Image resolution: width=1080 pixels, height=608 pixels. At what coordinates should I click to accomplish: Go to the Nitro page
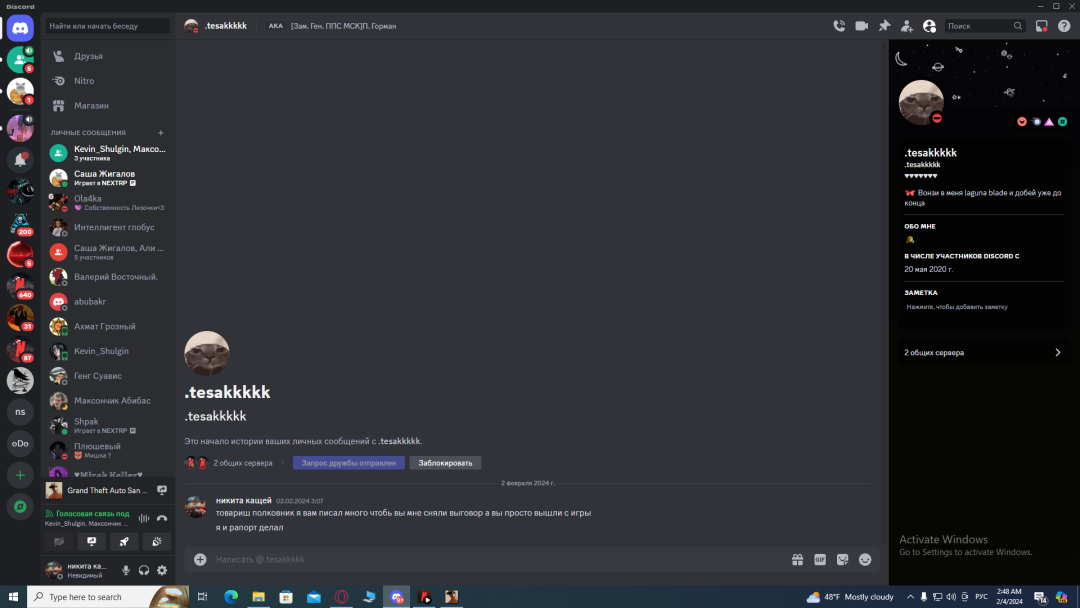[84, 81]
